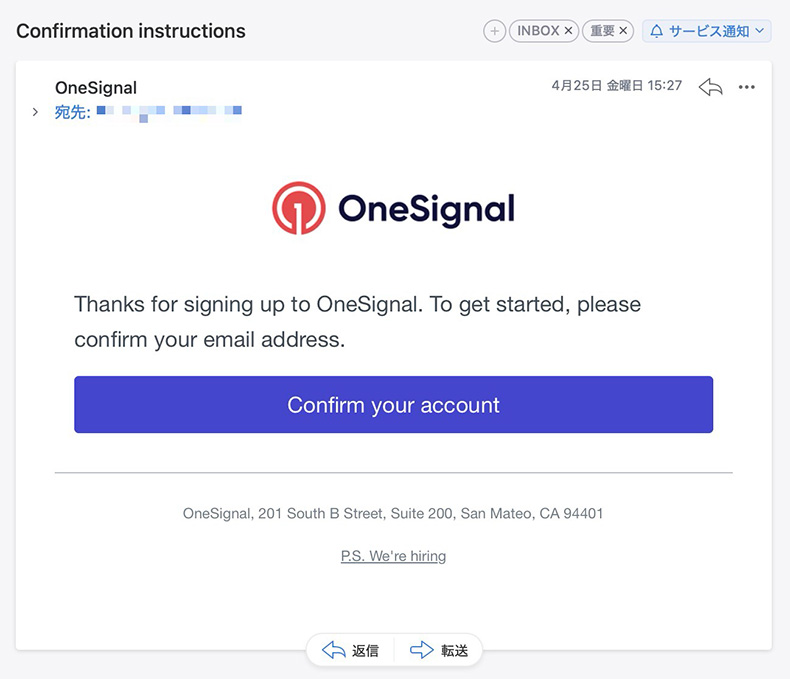Click the email date 4月25日 金曜日 15:27

pyautogui.click(x=617, y=86)
